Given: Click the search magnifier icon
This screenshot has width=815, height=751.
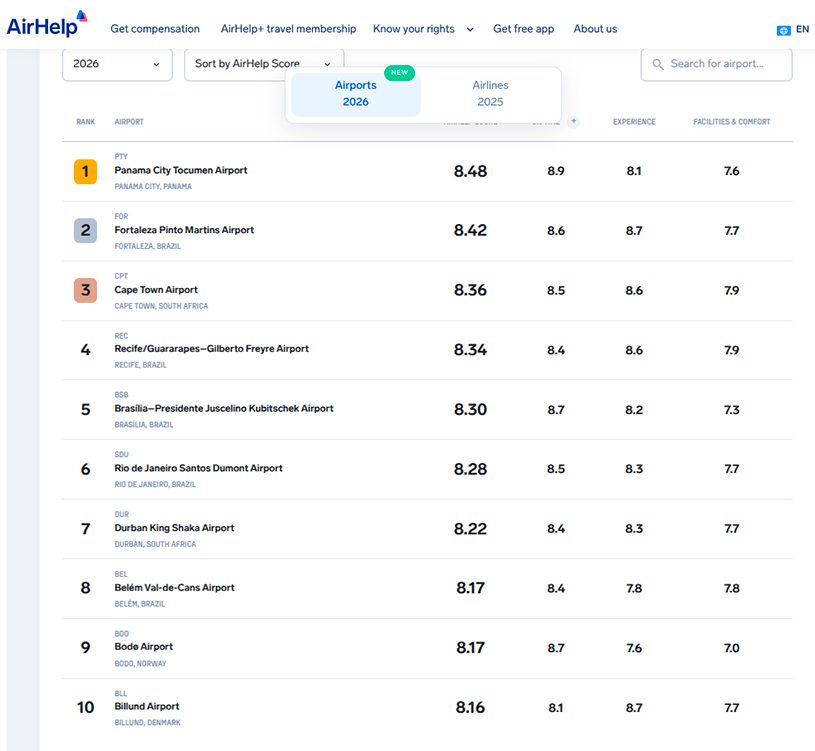Looking at the screenshot, I should coord(658,64).
